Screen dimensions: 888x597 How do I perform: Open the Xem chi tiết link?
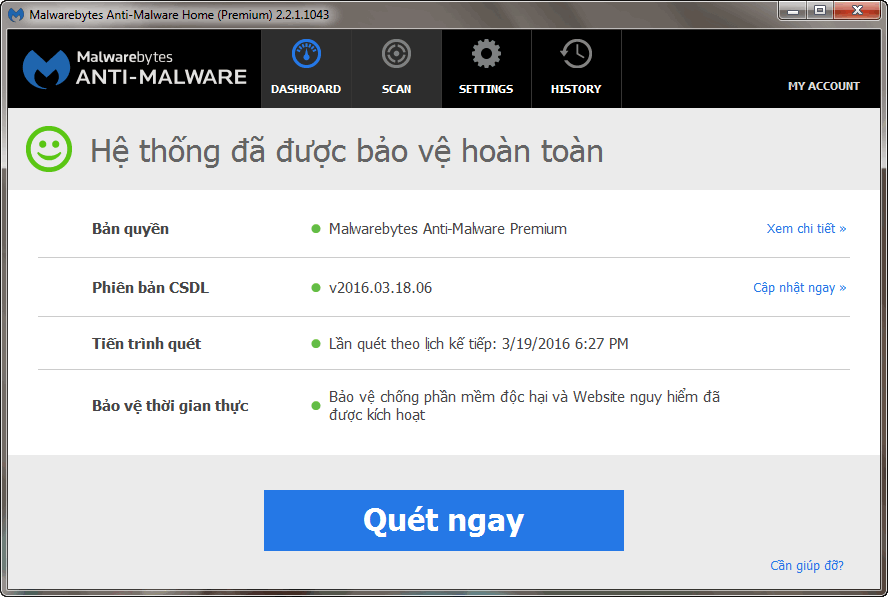(x=806, y=229)
